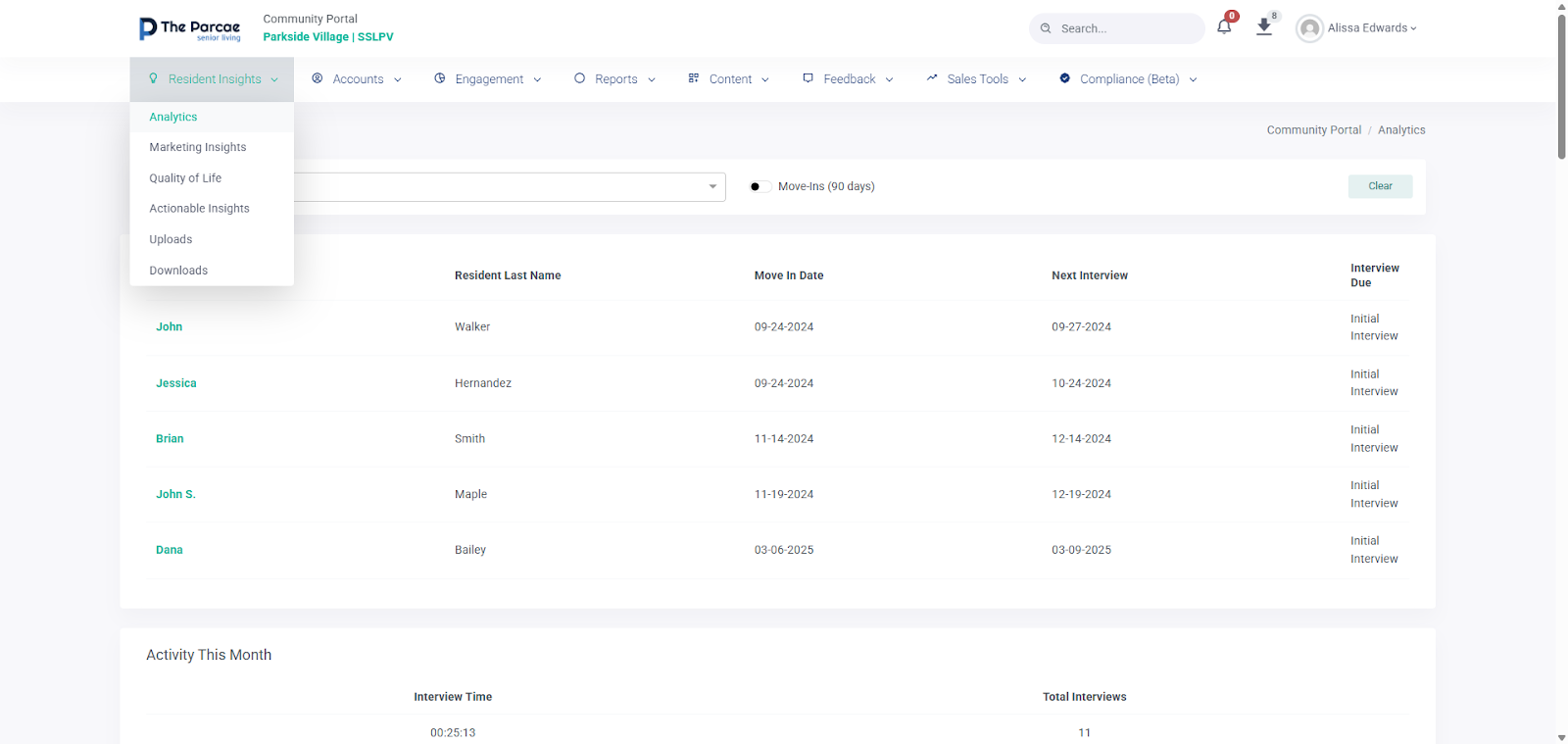Viewport: 1568px width, 744px height.
Task: Click the Sales Tools trend icon
Action: click(932, 78)
